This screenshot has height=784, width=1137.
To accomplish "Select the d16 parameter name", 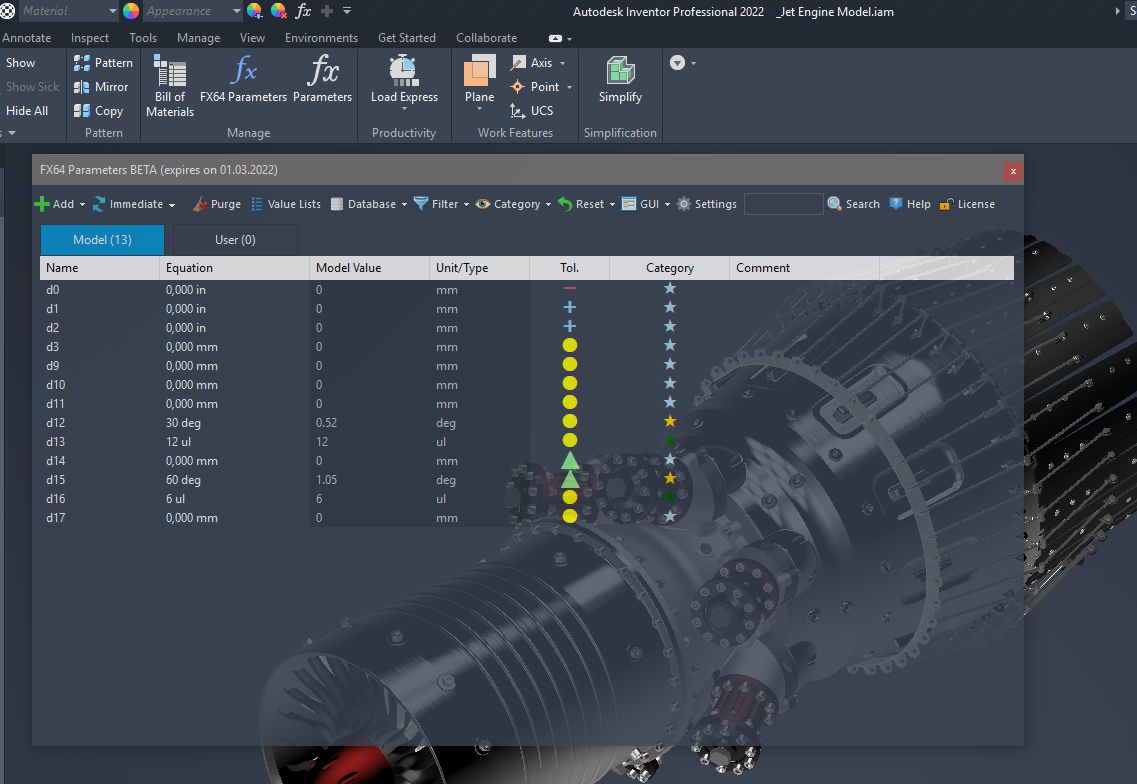I will (x=56, y=498).
